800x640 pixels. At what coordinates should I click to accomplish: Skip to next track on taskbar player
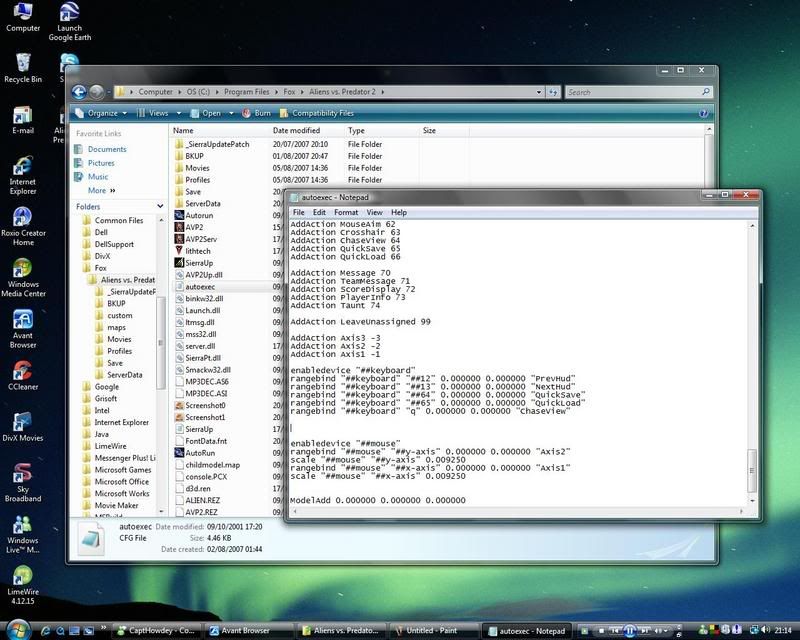pyautogui.click(x=645, y=631)
